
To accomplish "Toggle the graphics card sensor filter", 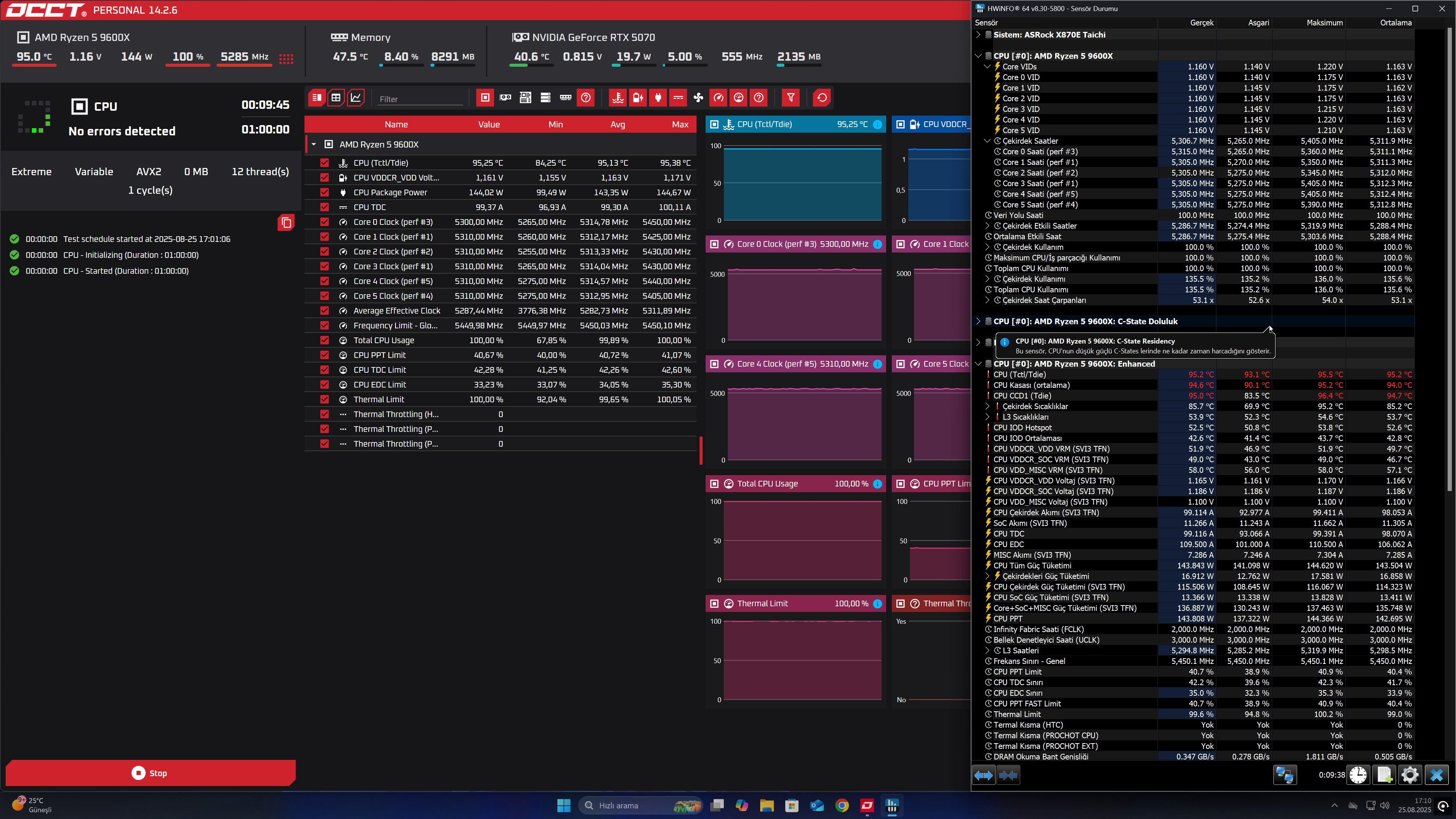I will pos(505,98).
